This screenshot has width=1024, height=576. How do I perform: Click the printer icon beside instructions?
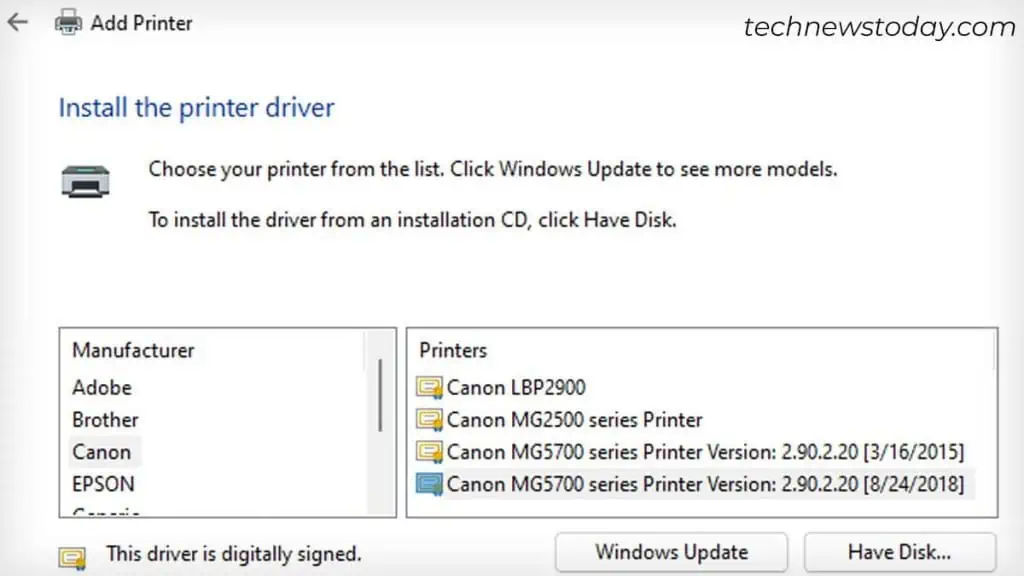pyautogui.click(x=85, y=182)
